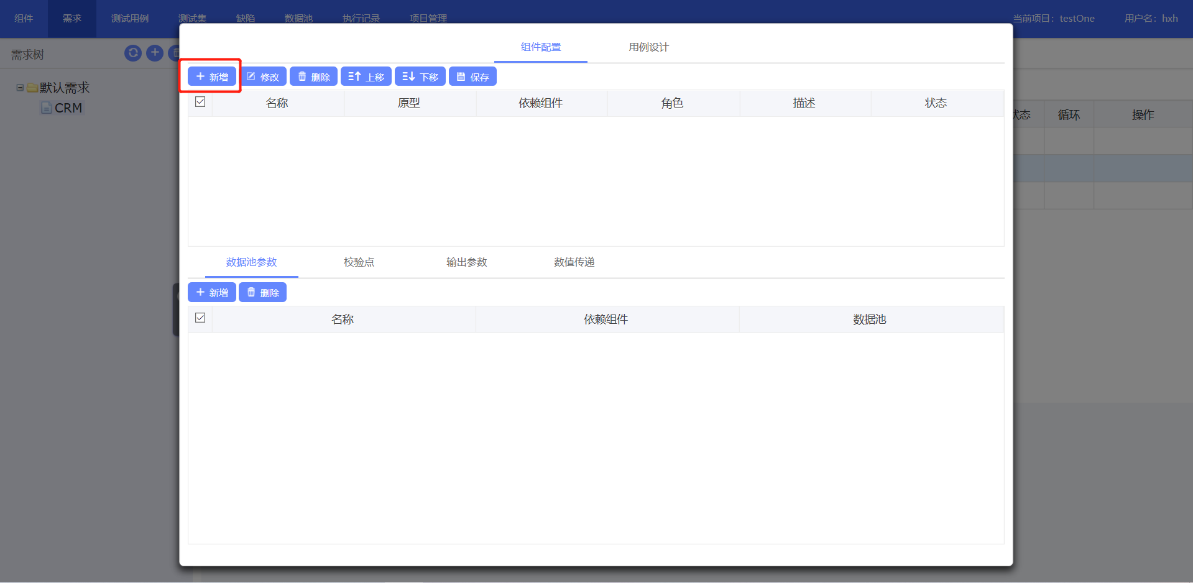This screenshot has width=1193, height=583.
Task: Open 测试用例 in the top navigation
Action: coord(130,18)
